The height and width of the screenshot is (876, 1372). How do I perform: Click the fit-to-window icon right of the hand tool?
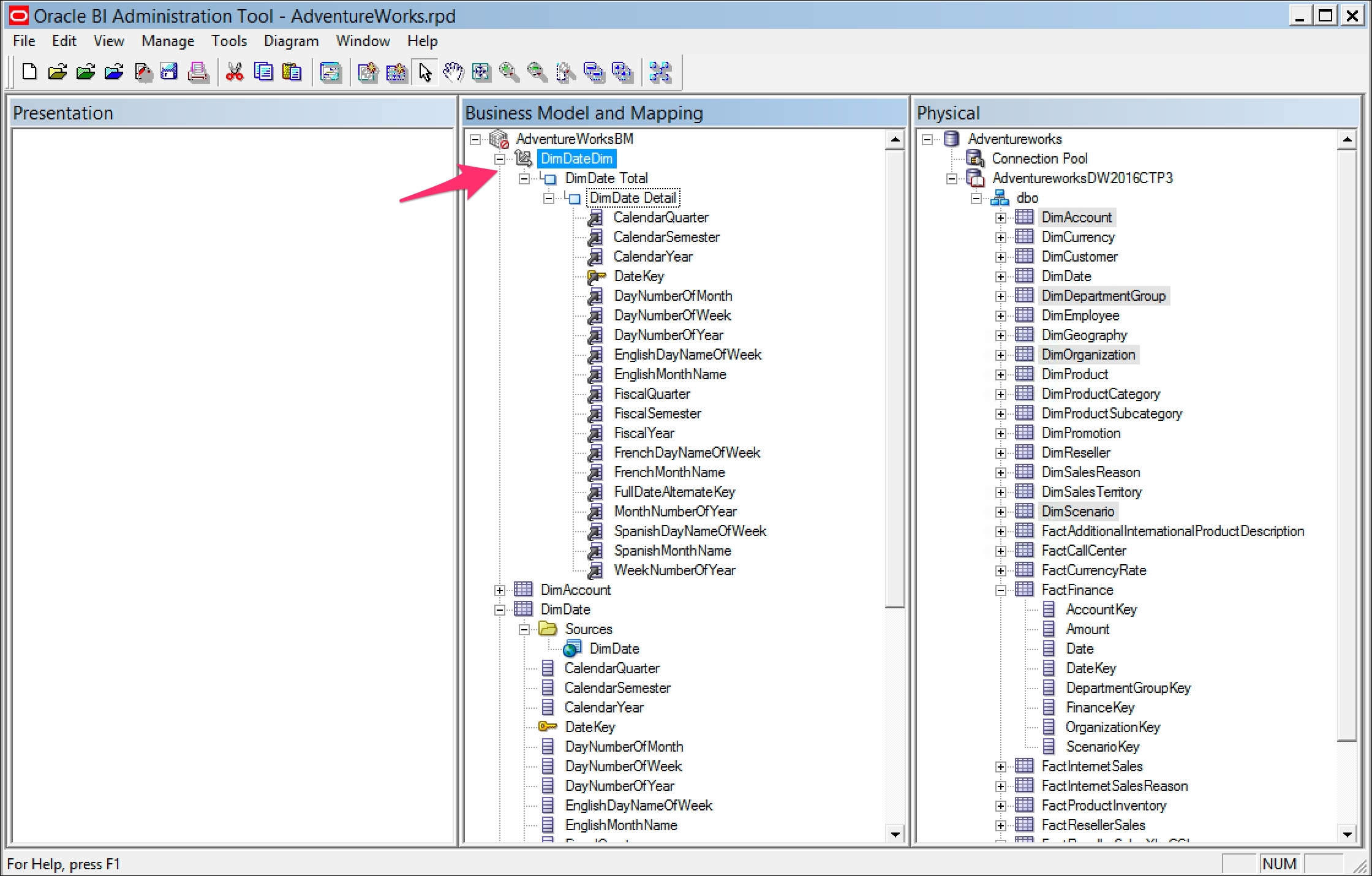(481, 72)
